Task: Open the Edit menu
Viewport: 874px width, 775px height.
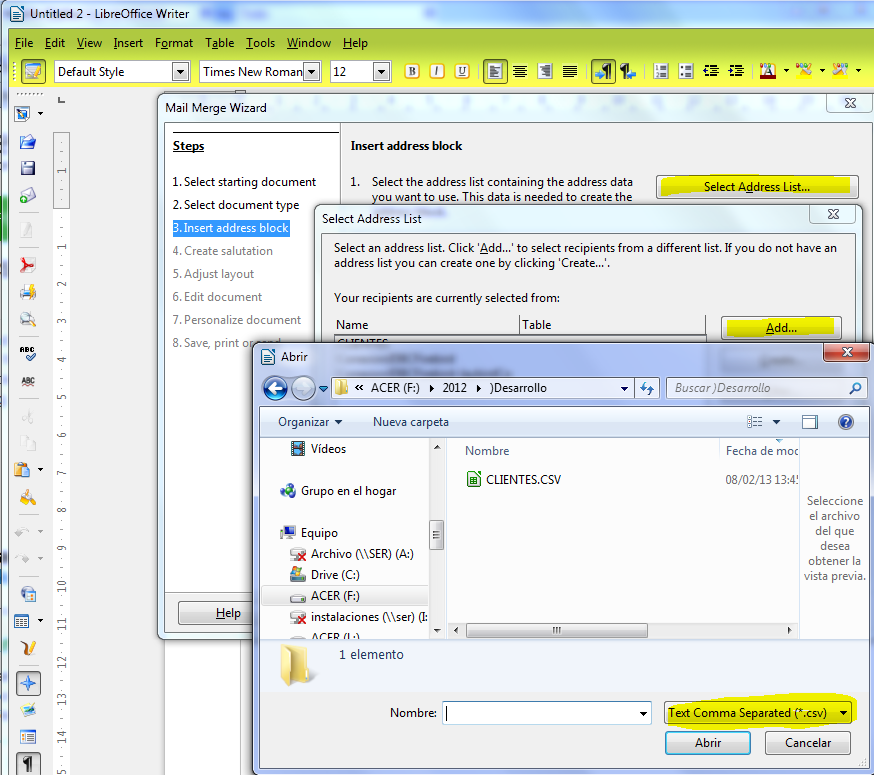Action: (x=55, y=43)
